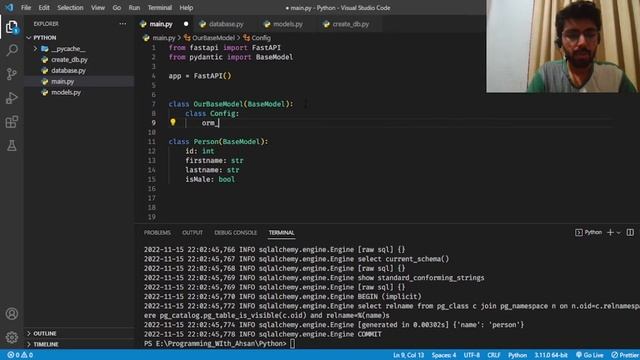Click OurBaseModel in the breadcrumb
This screenshot has height=360, width=640.
(213, 38)
